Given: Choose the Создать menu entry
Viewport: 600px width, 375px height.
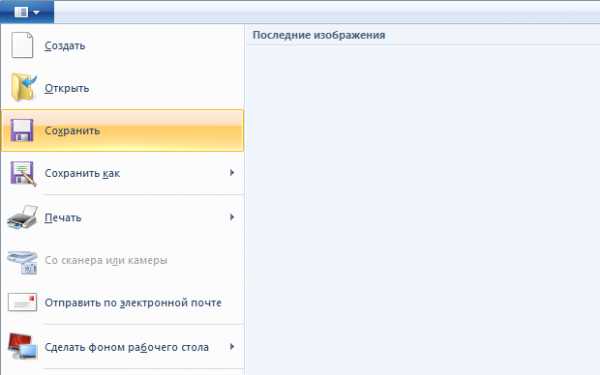Looking at the screenshot, I should click(x=122, y=46).
